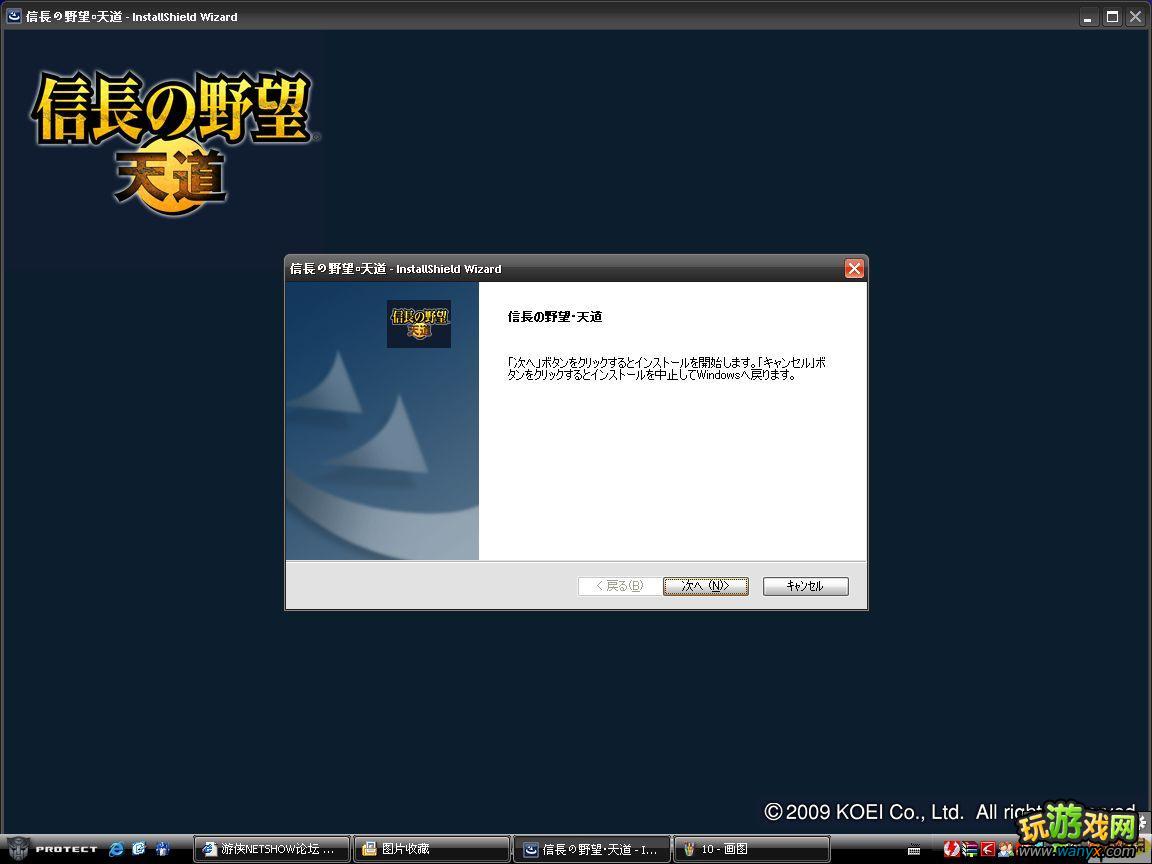Click the keyboard icon in system tray

(914, 850)
